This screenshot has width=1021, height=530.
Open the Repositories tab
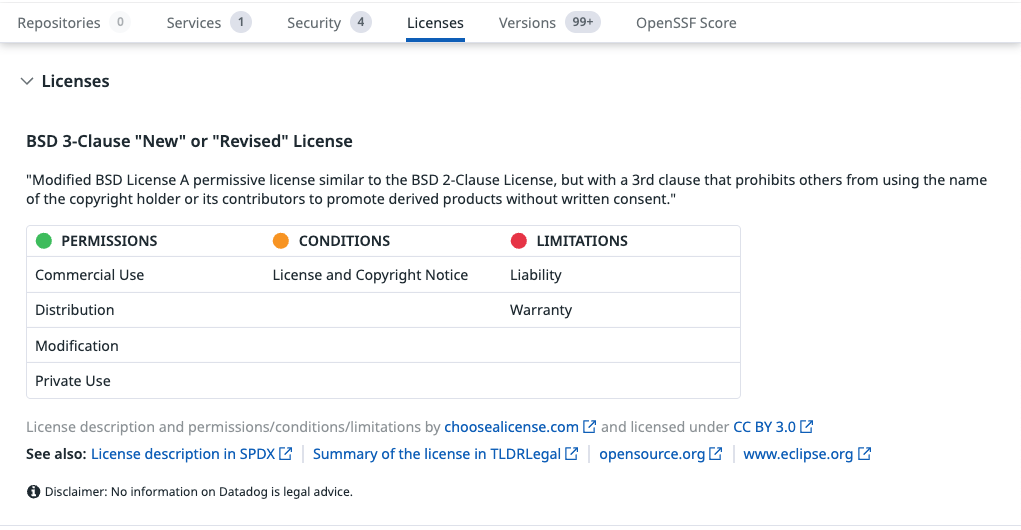59,23
